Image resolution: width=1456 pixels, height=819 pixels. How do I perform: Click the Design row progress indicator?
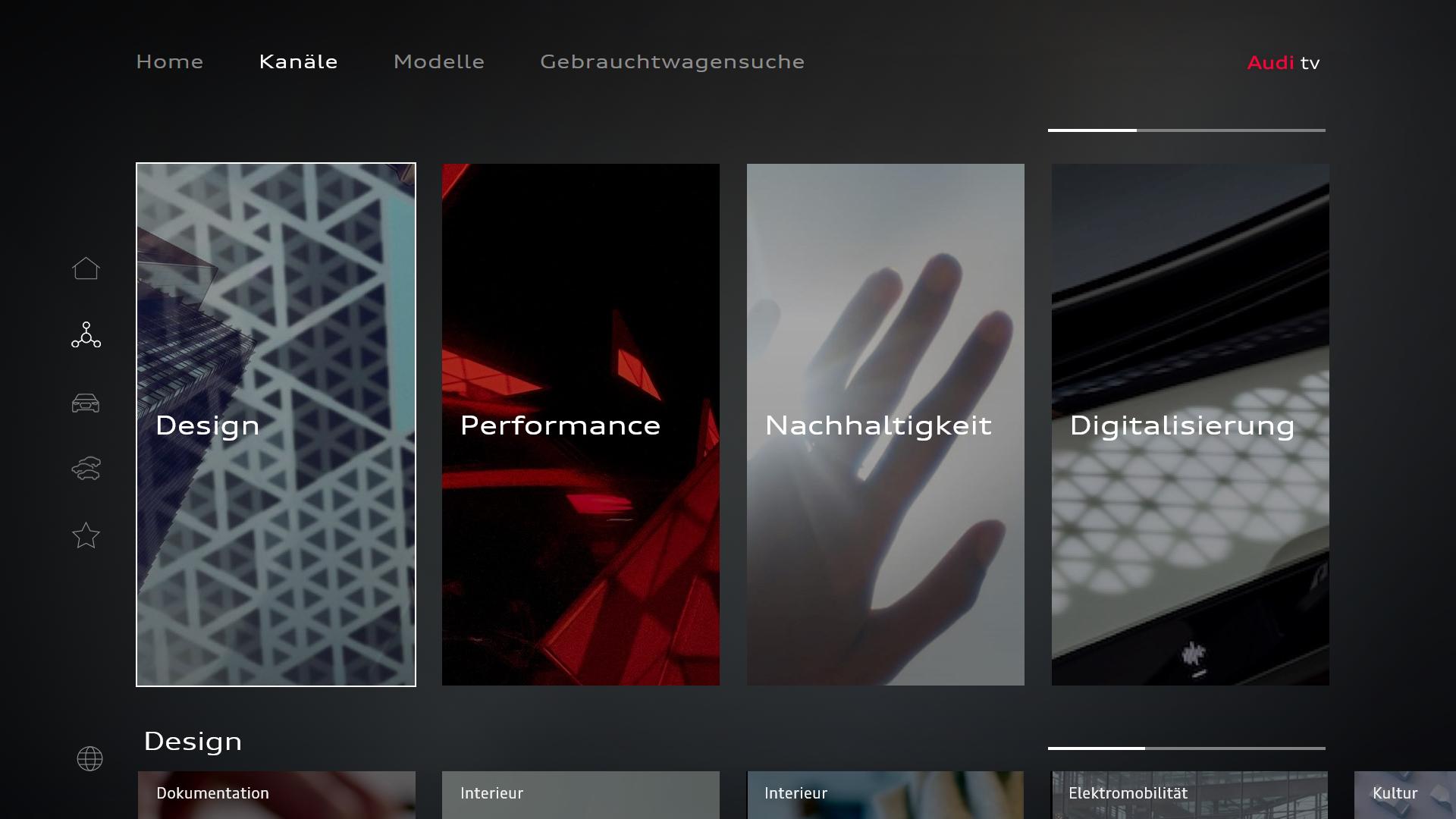coord(1186,748)
